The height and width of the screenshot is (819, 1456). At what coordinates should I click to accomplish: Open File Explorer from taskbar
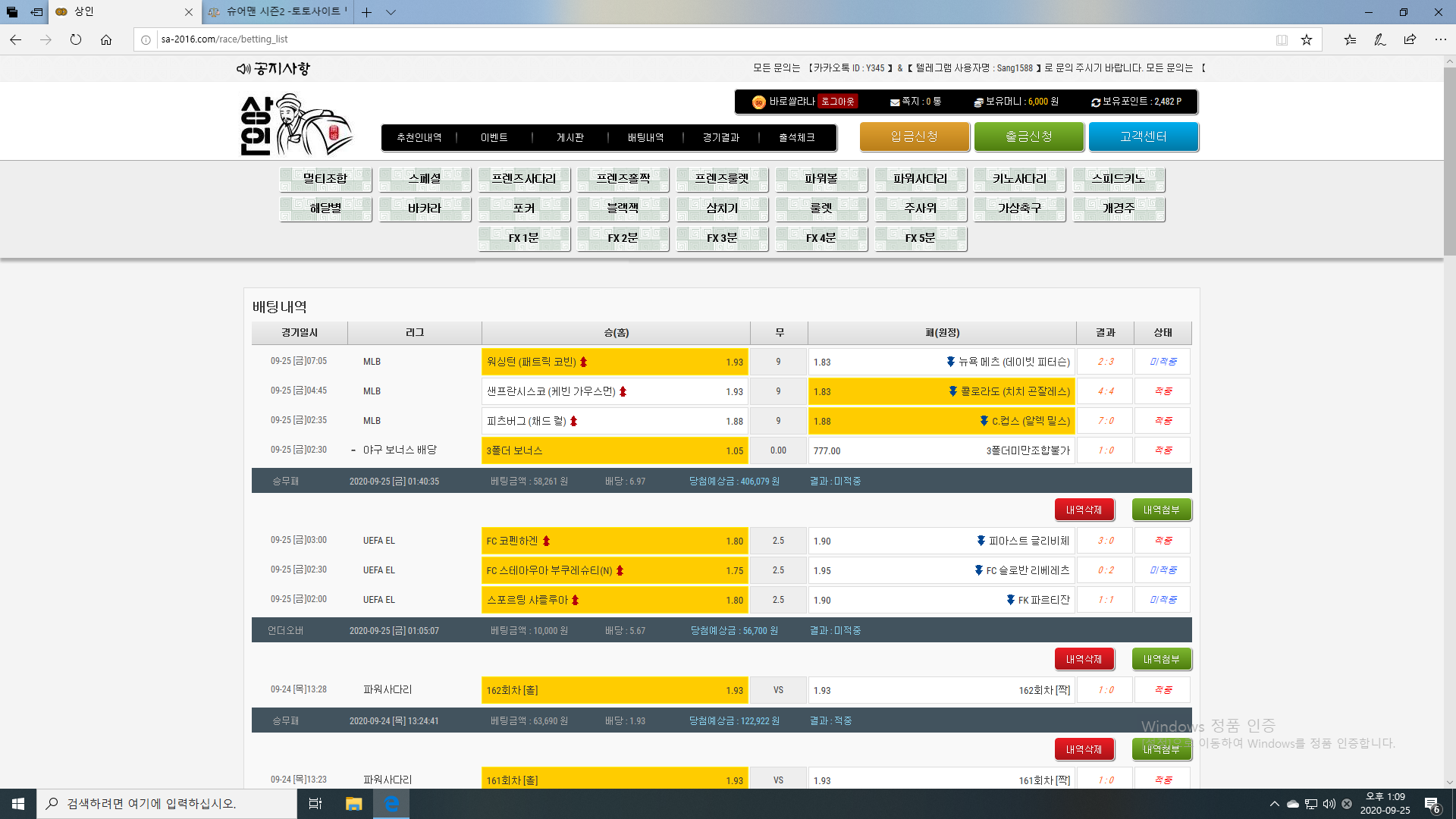tap(353, 804)
